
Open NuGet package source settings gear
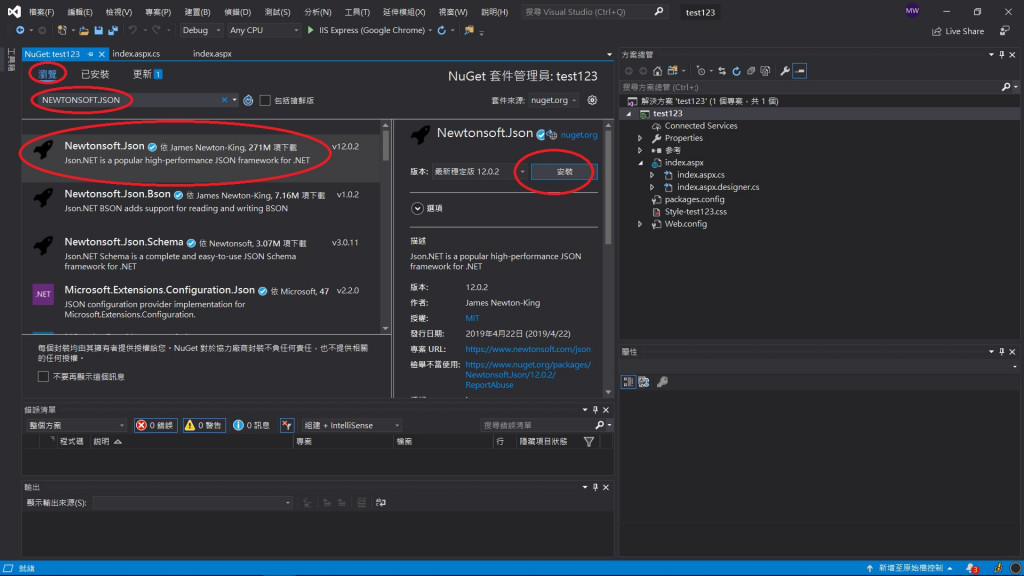[x=592, y=100]
